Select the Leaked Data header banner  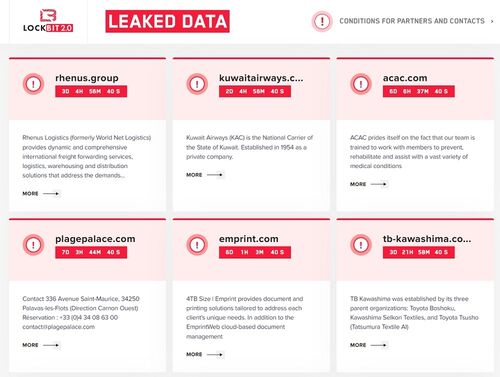[167, 21]
